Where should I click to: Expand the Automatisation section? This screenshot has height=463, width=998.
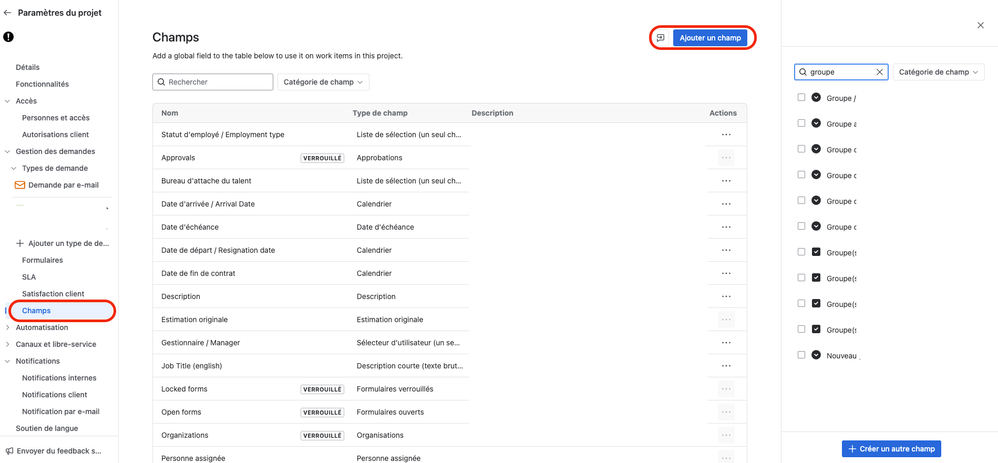pyautogui.click(x=8, y=327)
